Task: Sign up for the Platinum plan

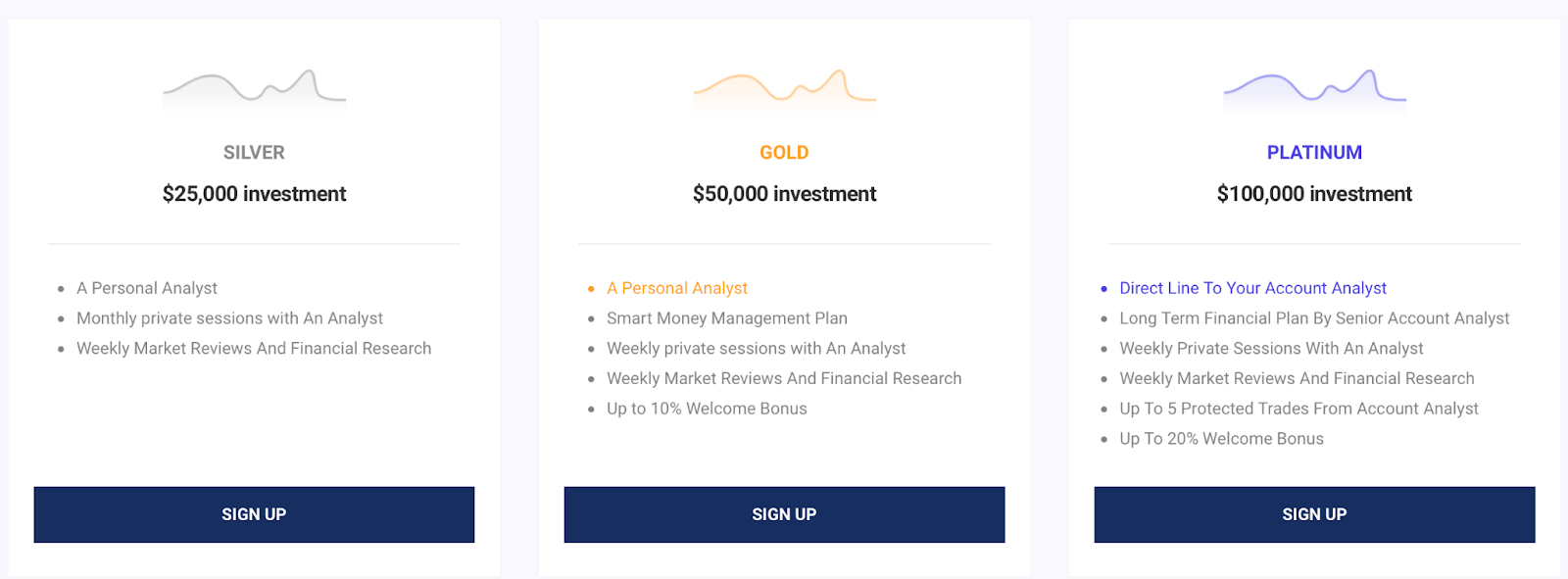Action: point(1314,514)
